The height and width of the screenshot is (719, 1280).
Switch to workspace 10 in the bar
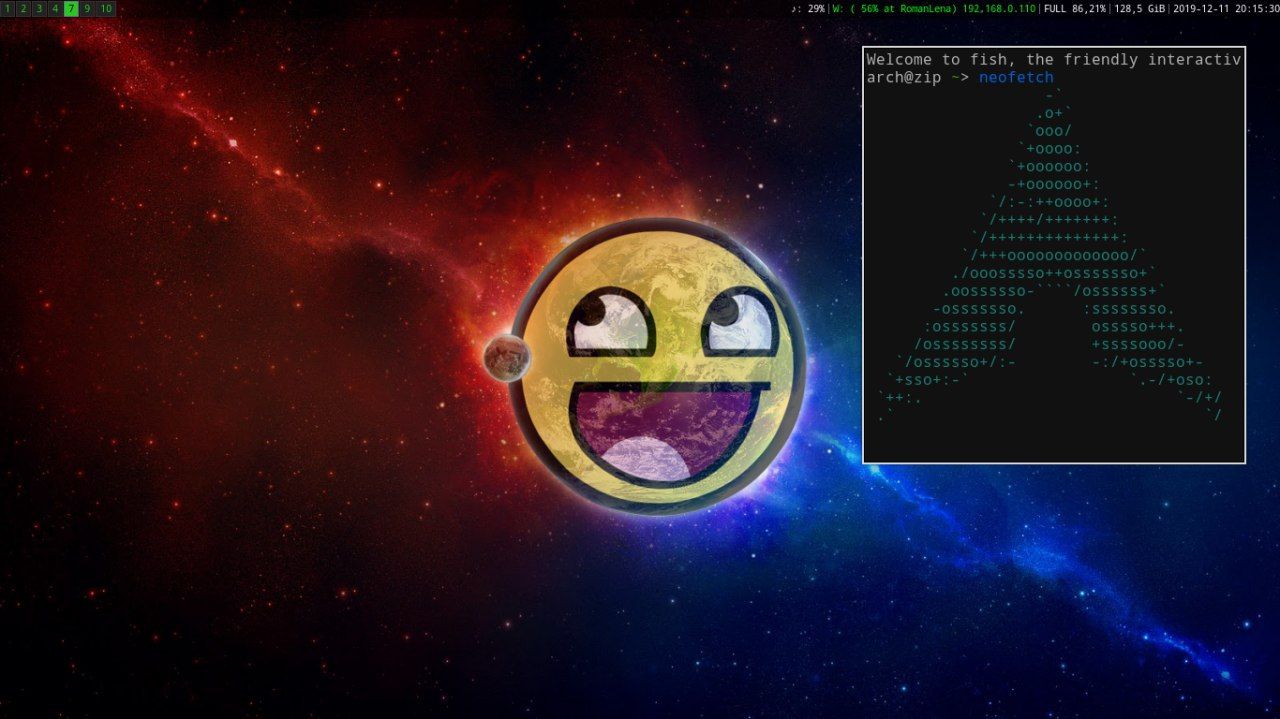point(106,8)
